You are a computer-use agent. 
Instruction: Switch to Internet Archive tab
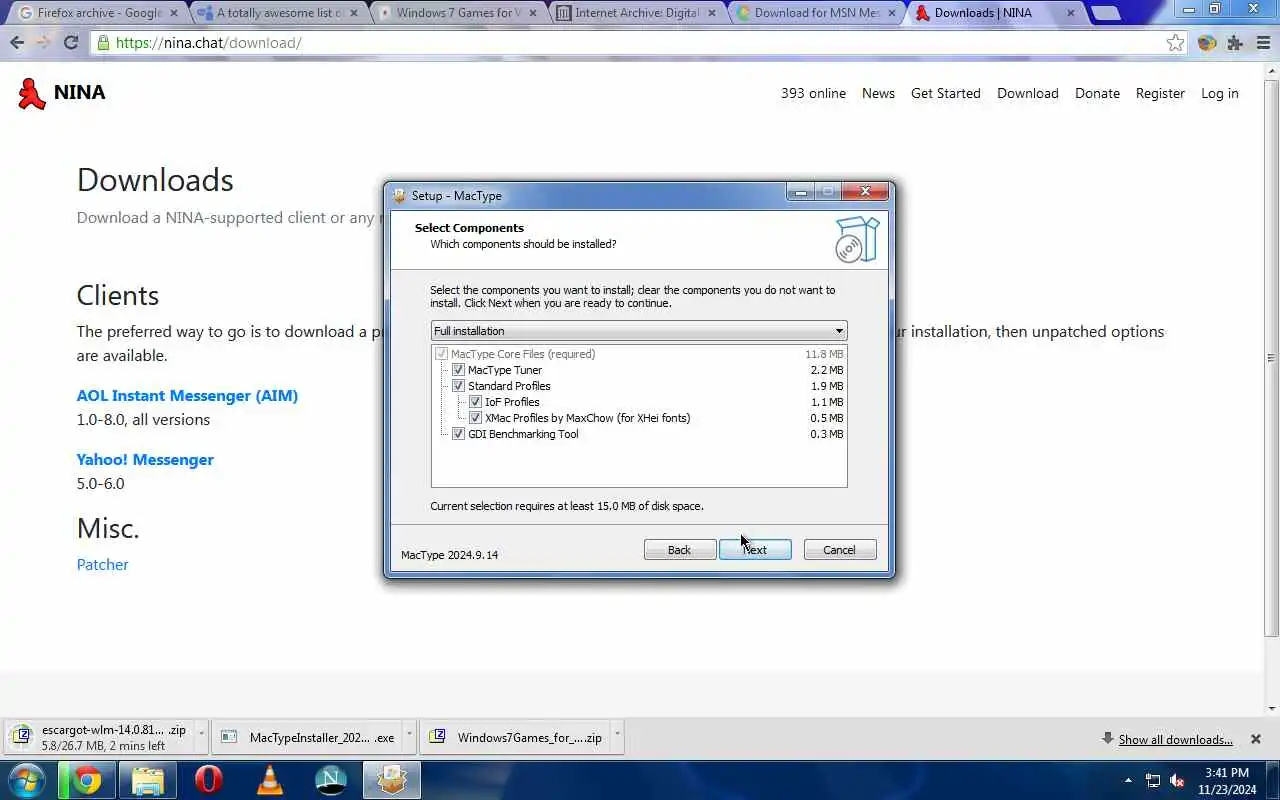click(x=636, y=13)
